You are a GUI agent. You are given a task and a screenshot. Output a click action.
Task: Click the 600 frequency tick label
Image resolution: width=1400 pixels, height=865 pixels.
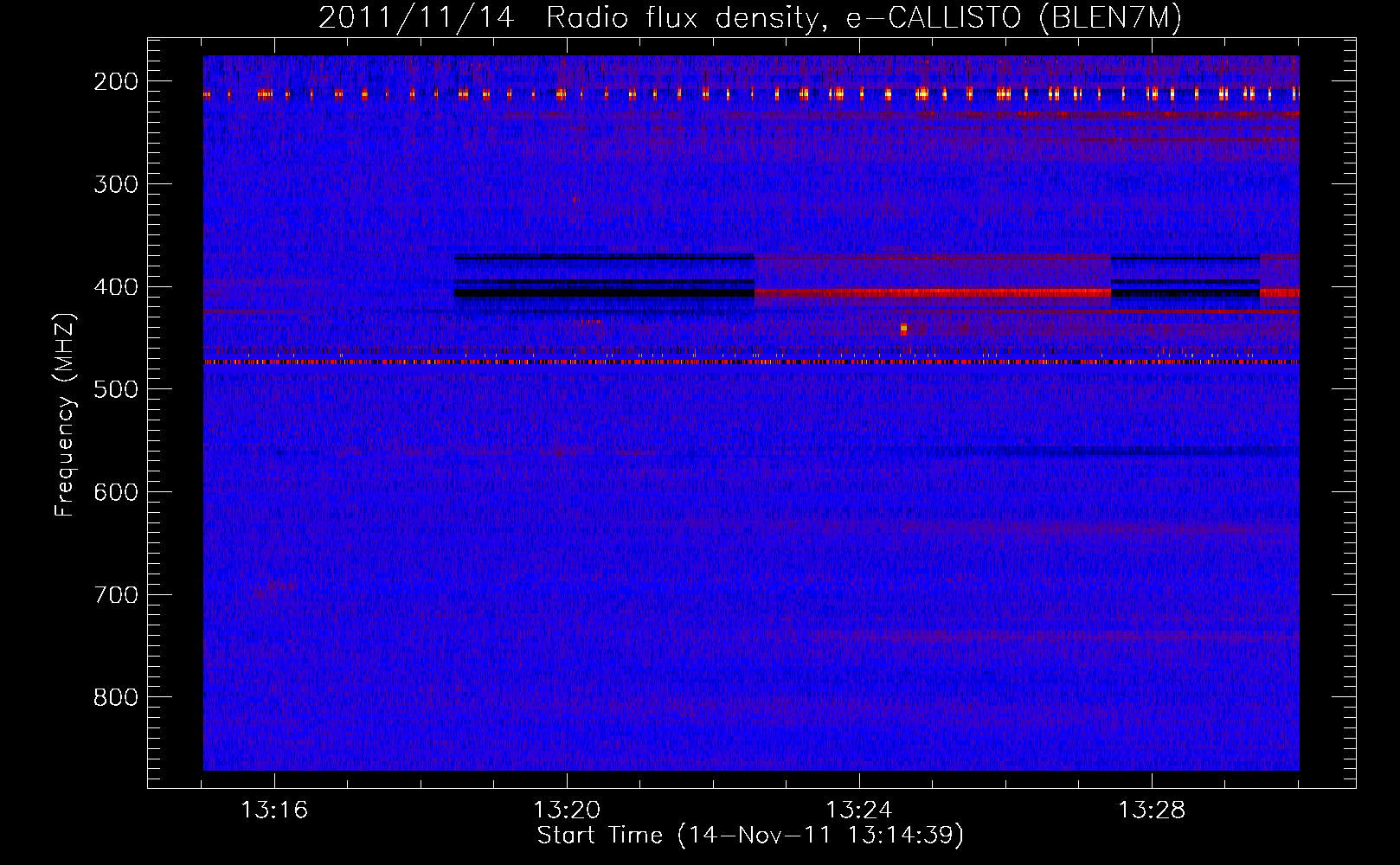tap(115, 492)
